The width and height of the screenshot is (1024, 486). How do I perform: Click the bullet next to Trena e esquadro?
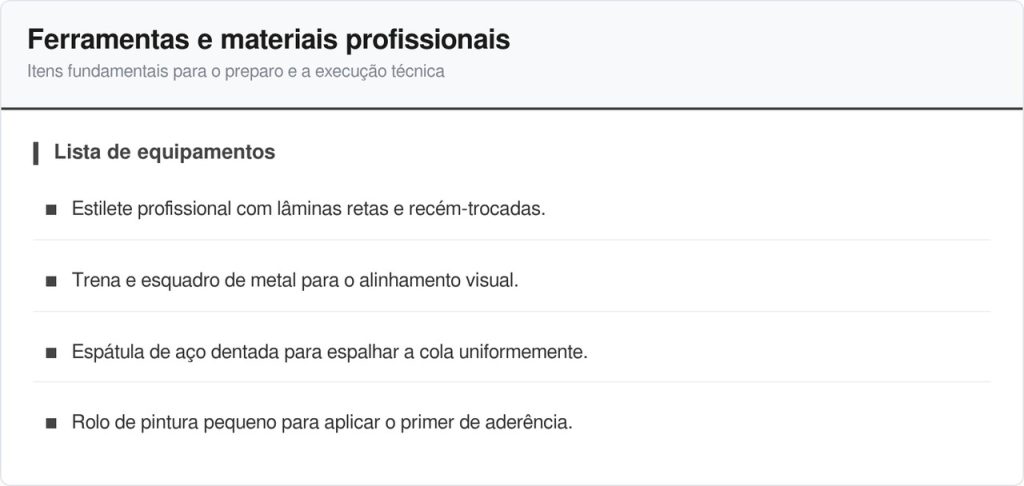tap(51, 281)
